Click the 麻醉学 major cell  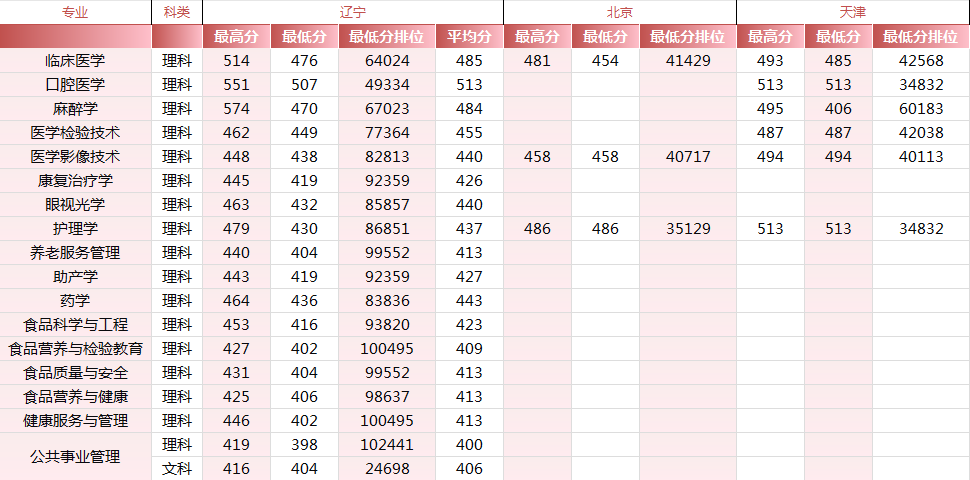click(x=75, y=109)
